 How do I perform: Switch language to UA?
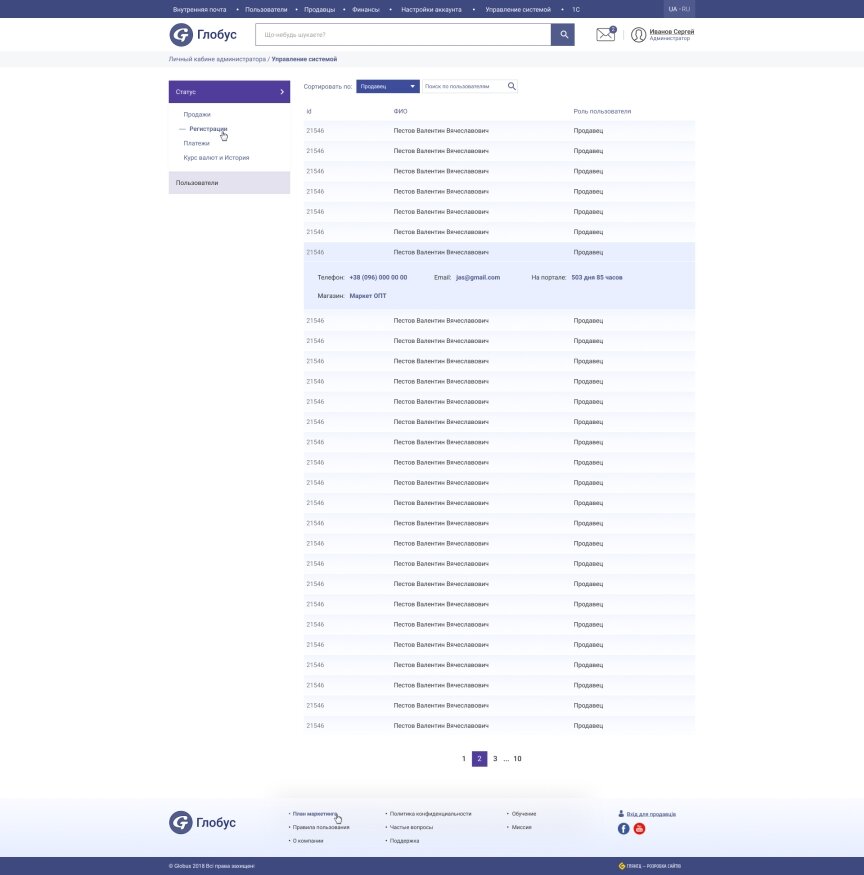(x=673, y=9)
